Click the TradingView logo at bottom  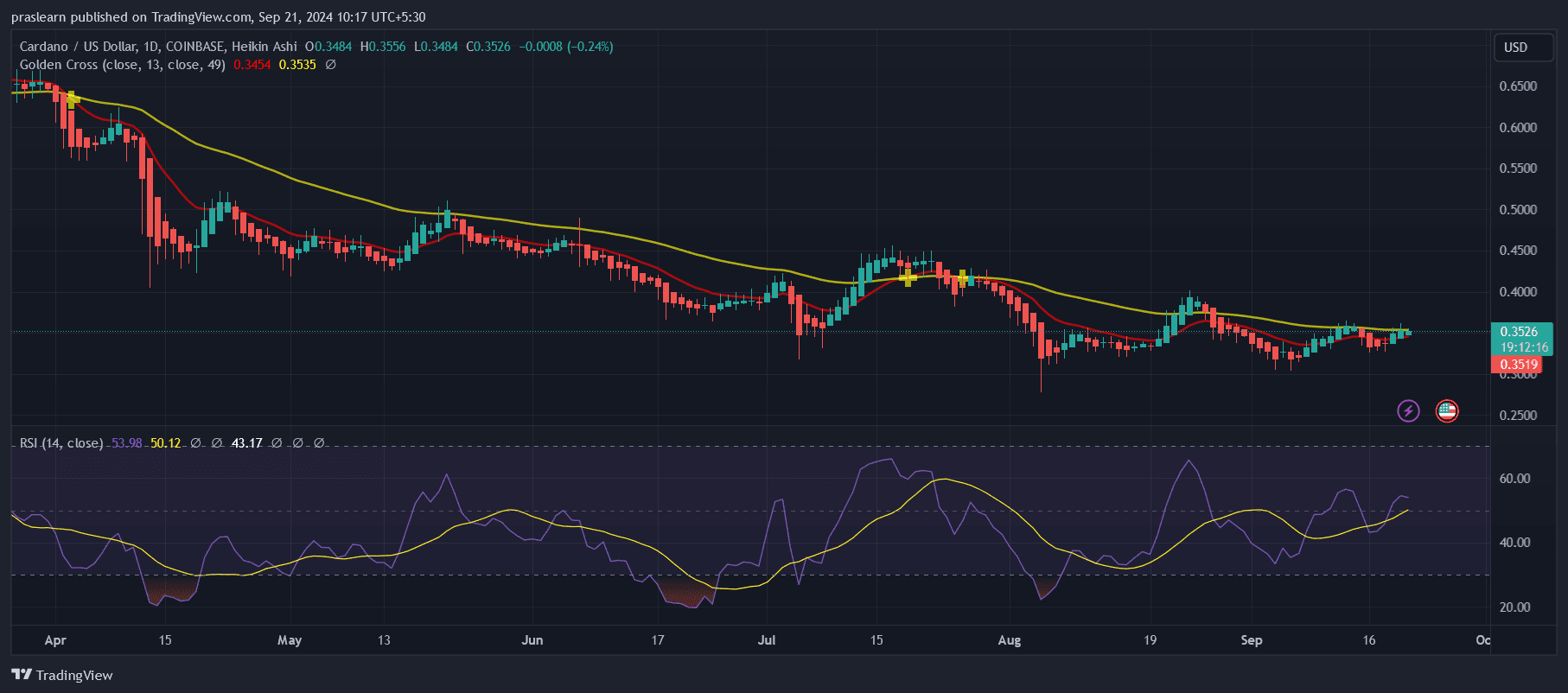[x=62, y=675]
